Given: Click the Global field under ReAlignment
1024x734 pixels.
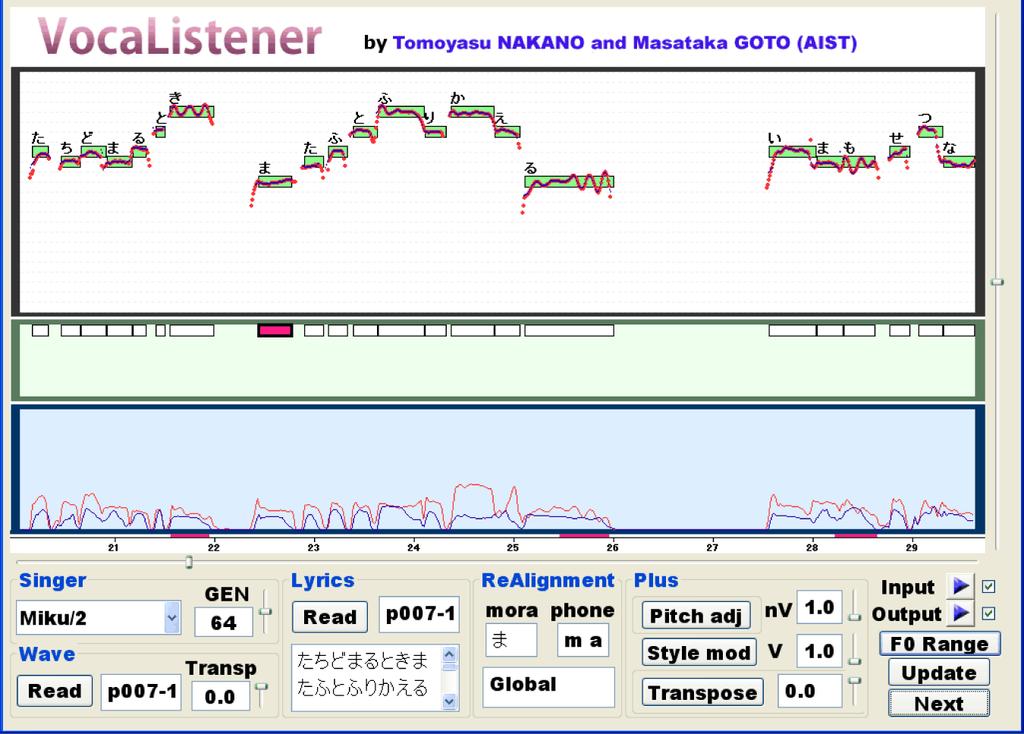Looking at the screenshot, I should (549, 686).
